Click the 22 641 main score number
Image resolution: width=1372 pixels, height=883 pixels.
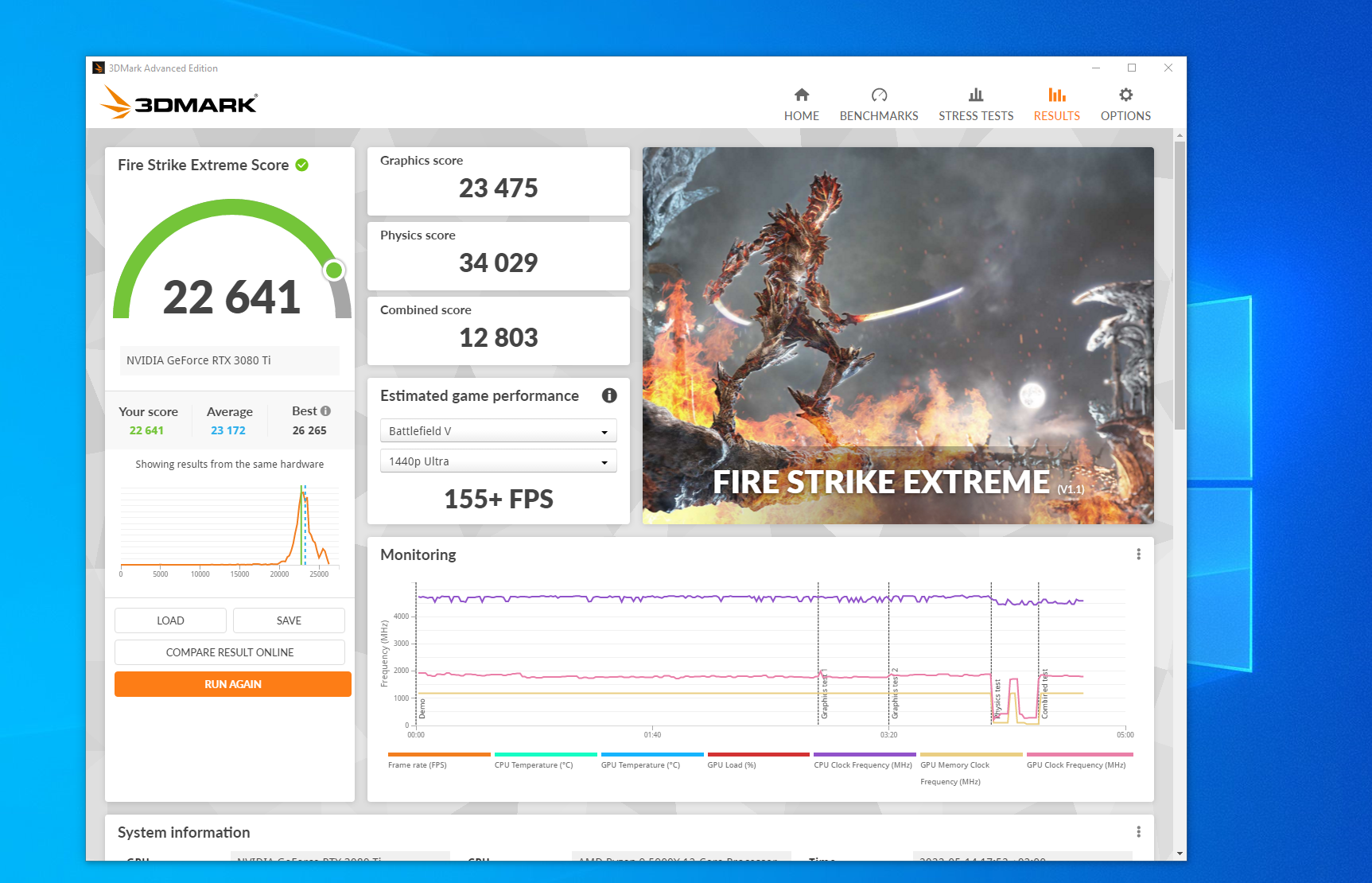click(x=231, y=298)
